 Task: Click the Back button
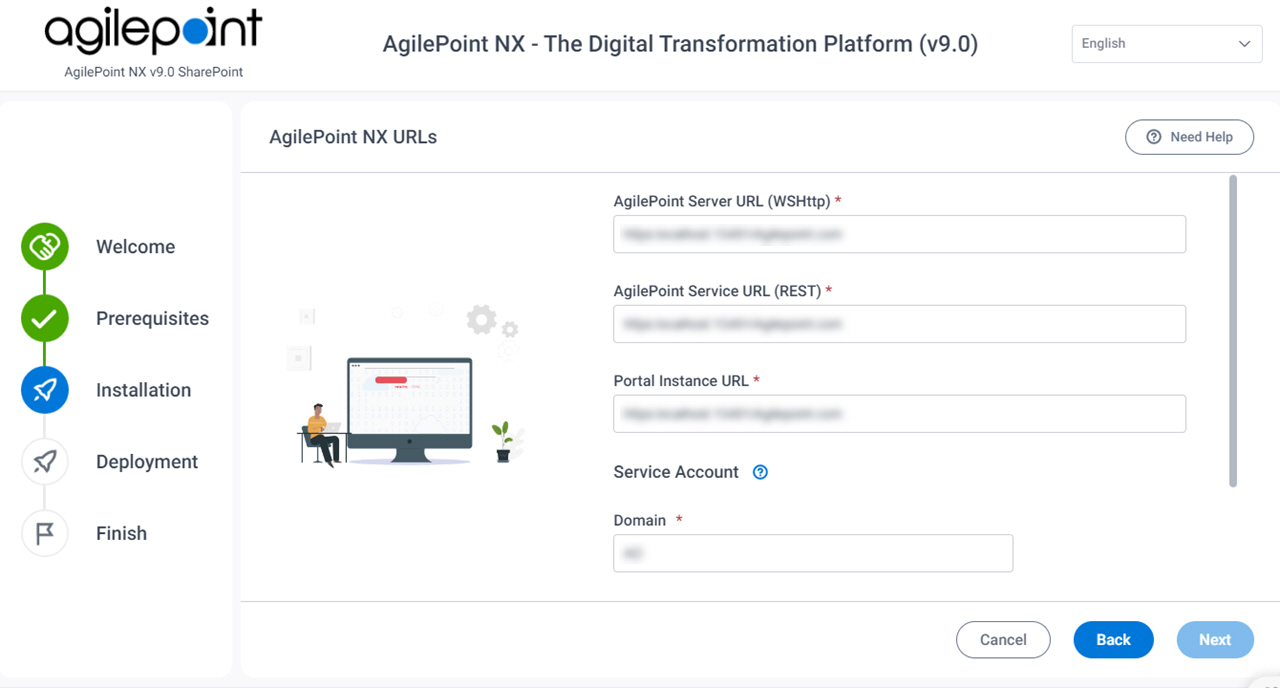click(1113, 640)
